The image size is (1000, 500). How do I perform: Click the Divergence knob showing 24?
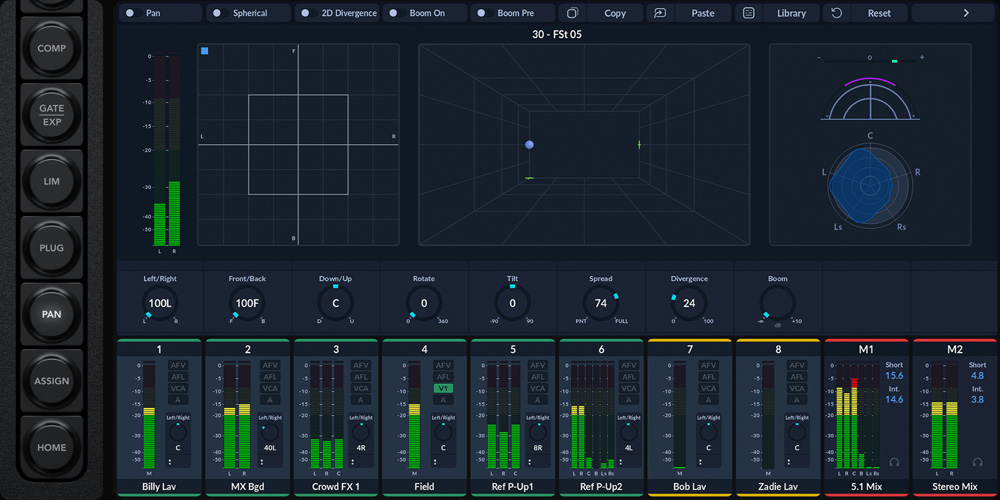(x=689, y=304)
